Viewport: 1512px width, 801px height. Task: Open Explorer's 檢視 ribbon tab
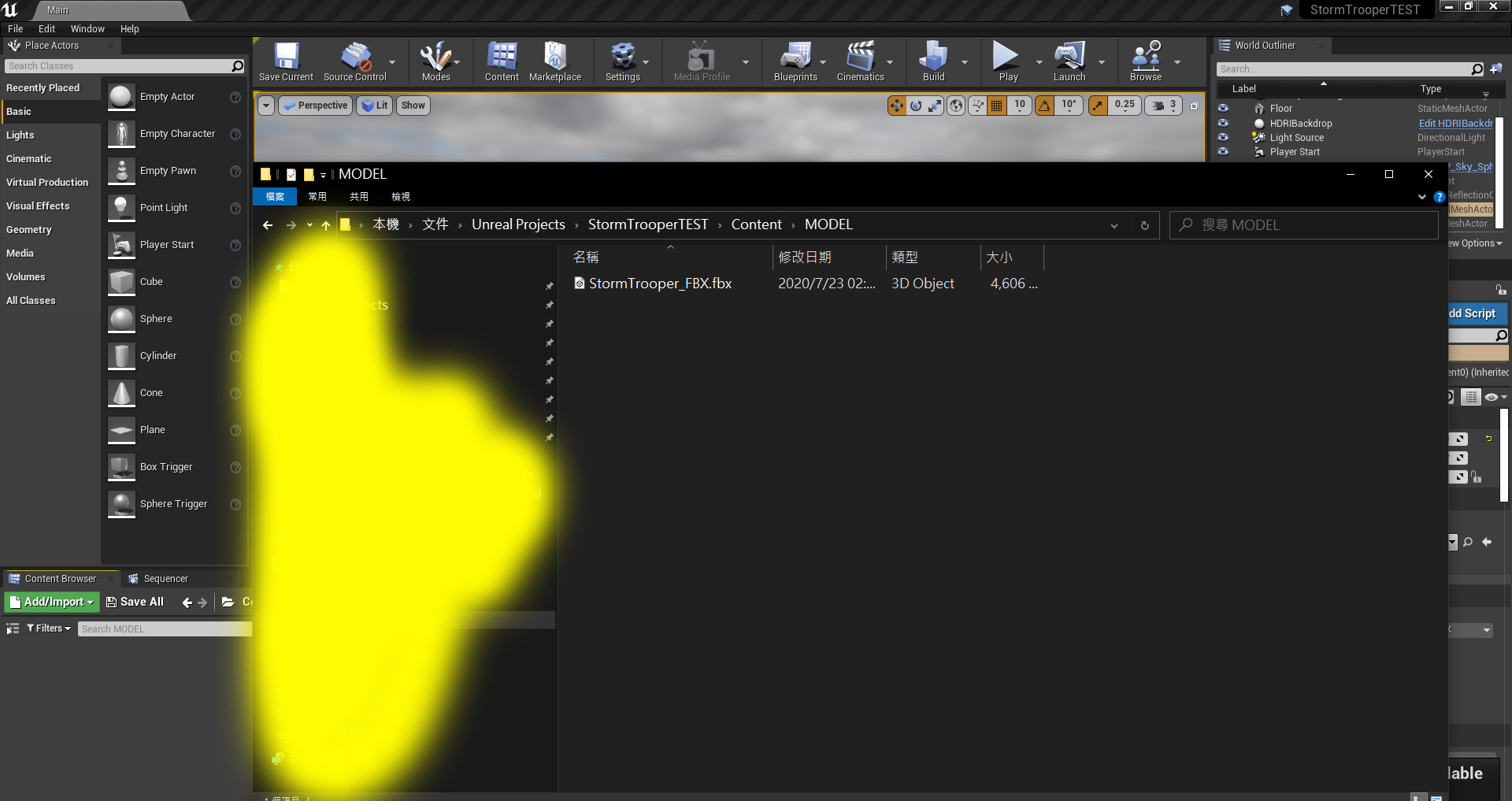click(x=401, y=197)
